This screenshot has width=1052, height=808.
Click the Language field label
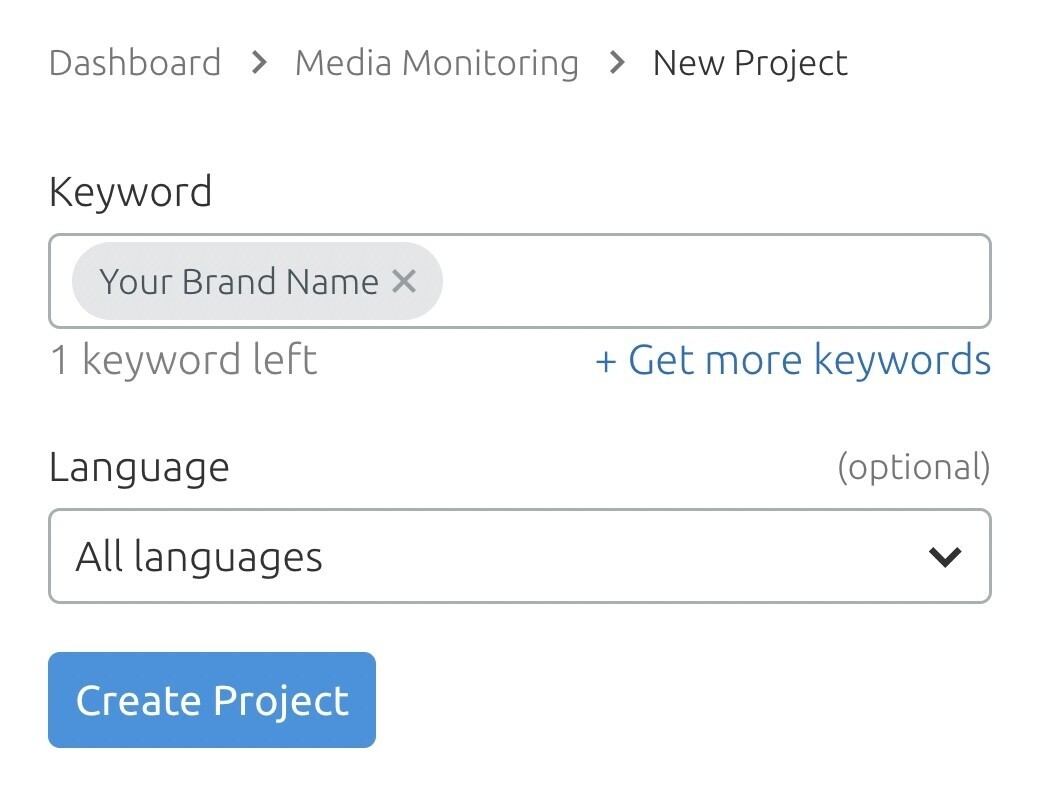[139, 468]
